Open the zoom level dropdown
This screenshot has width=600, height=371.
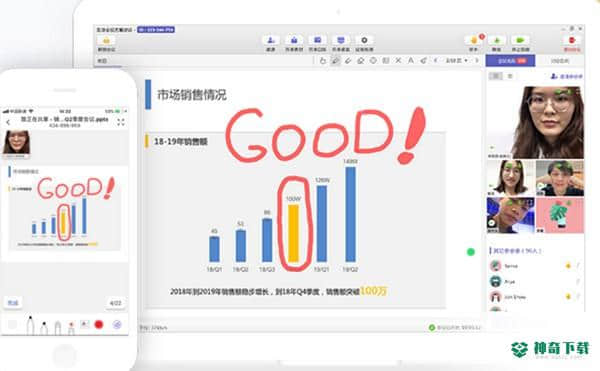(457, 60)
